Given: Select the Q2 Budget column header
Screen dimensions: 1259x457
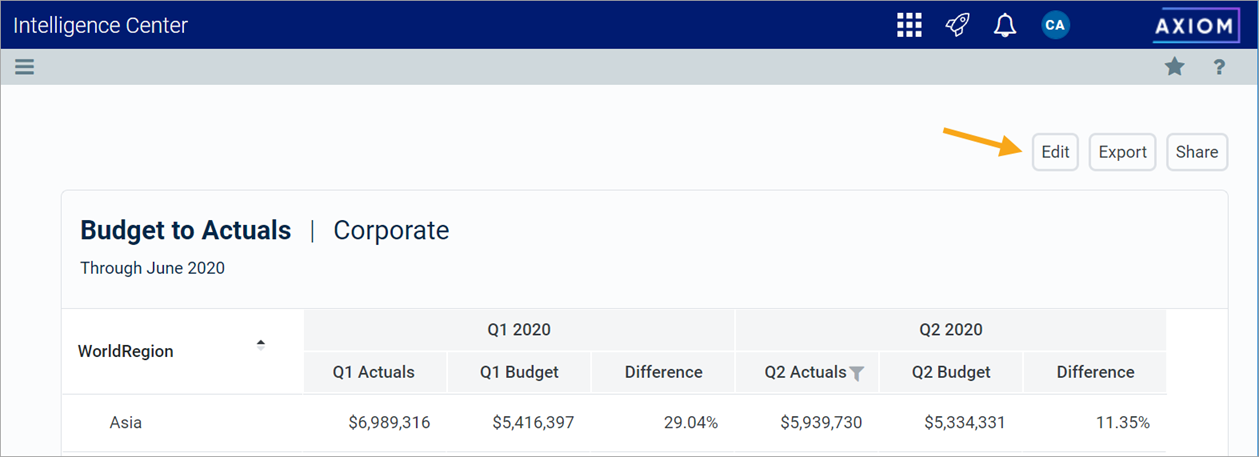Looking at the screenshot, I should (950, 372).
